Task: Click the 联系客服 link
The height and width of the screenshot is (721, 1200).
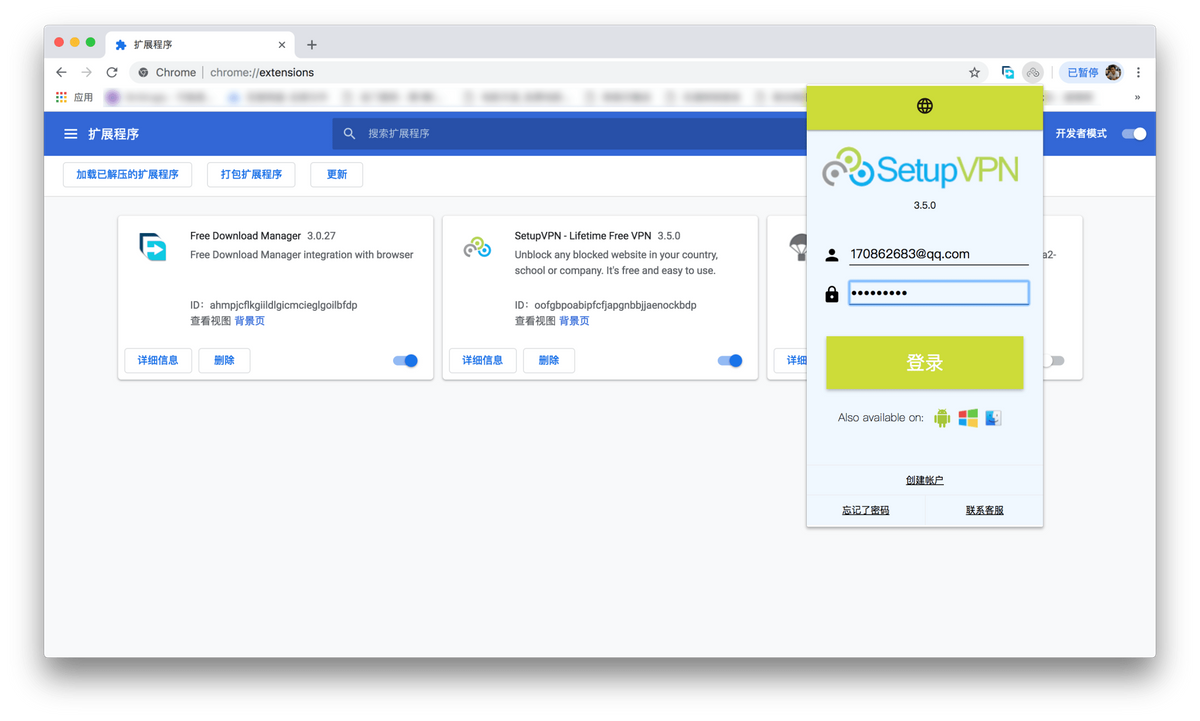Action: pyautogui.click(x=985, y=511)
